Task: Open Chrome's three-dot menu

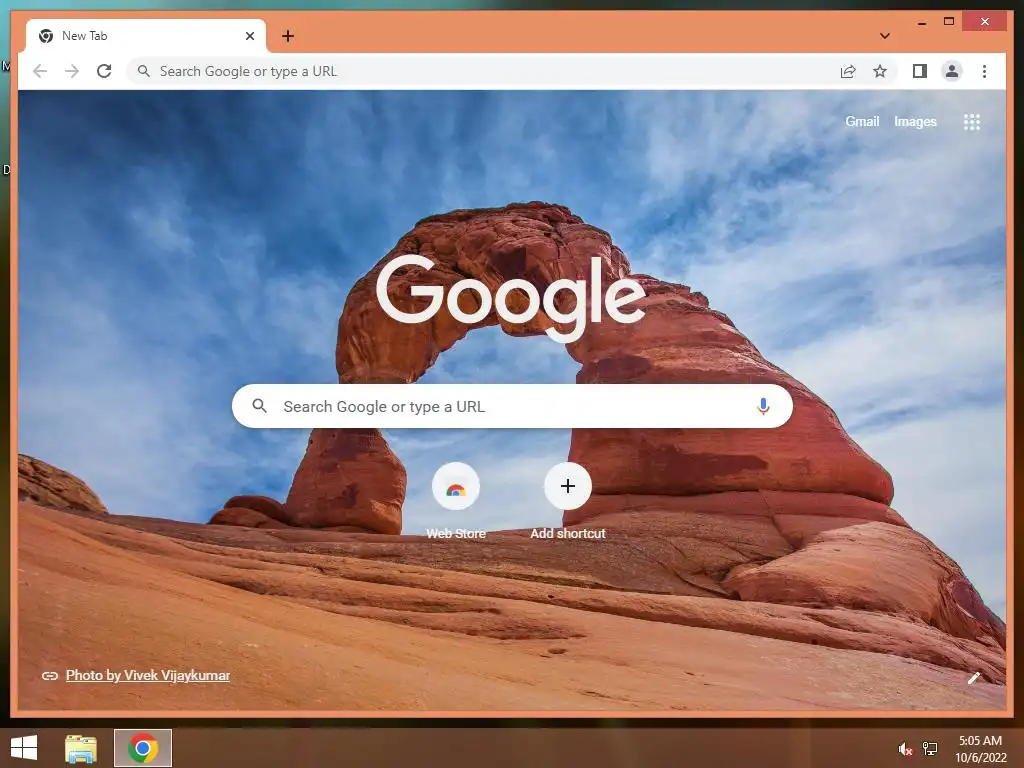Action: (984, 71)
